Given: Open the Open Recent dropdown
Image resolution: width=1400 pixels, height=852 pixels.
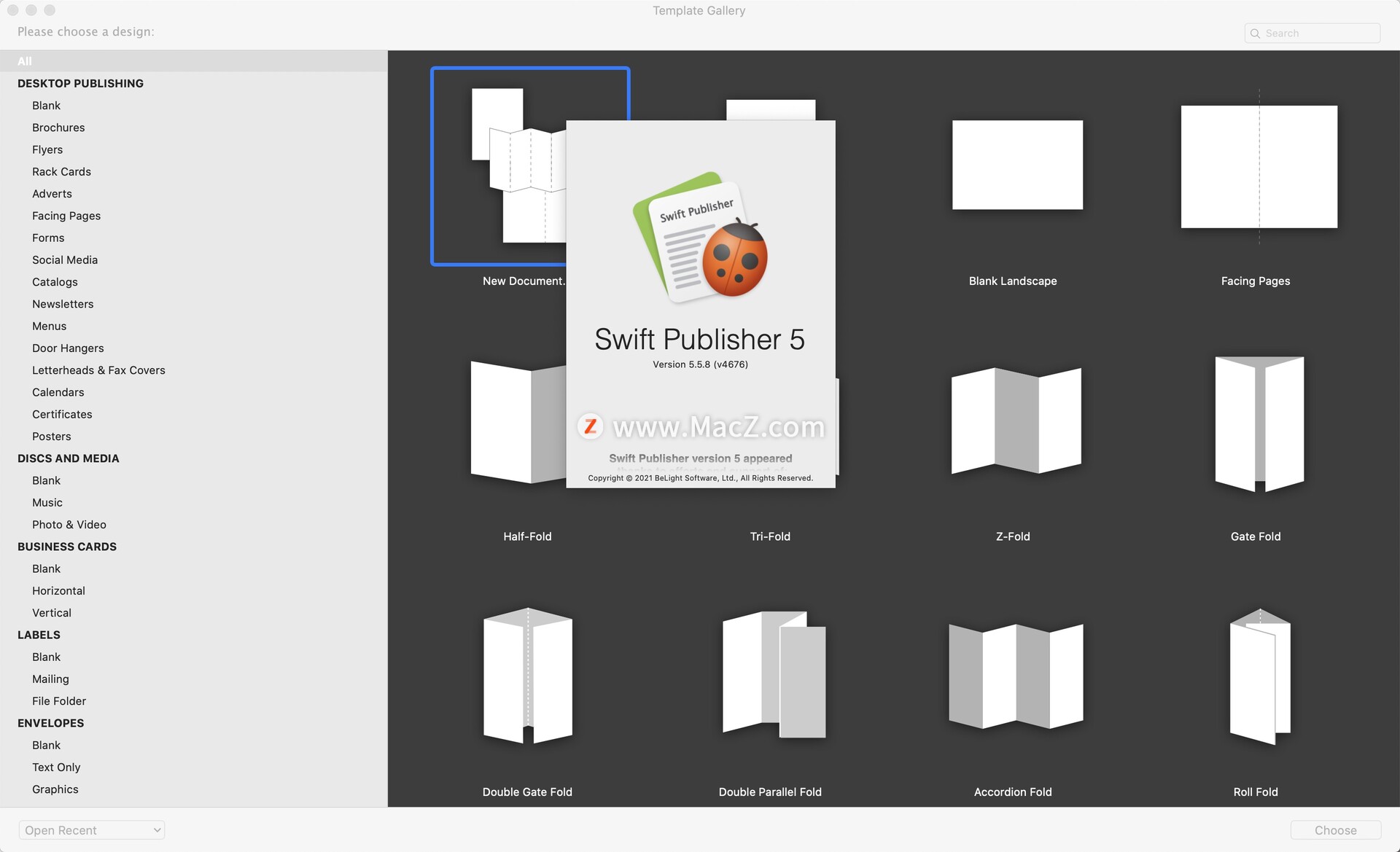Looking at the screenshot, I should pyautogui.click(x=92, y=830).
